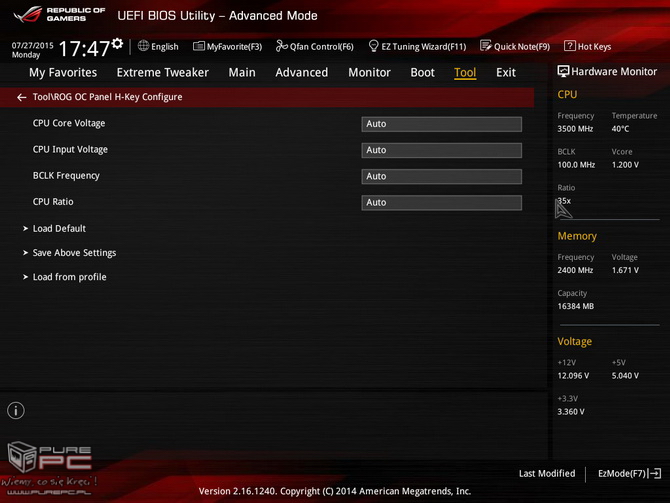The image size is (670, 503).
Task: Click the 1.671 V memory voltage value
Action: pyautogui.click(x=625, y=270)
